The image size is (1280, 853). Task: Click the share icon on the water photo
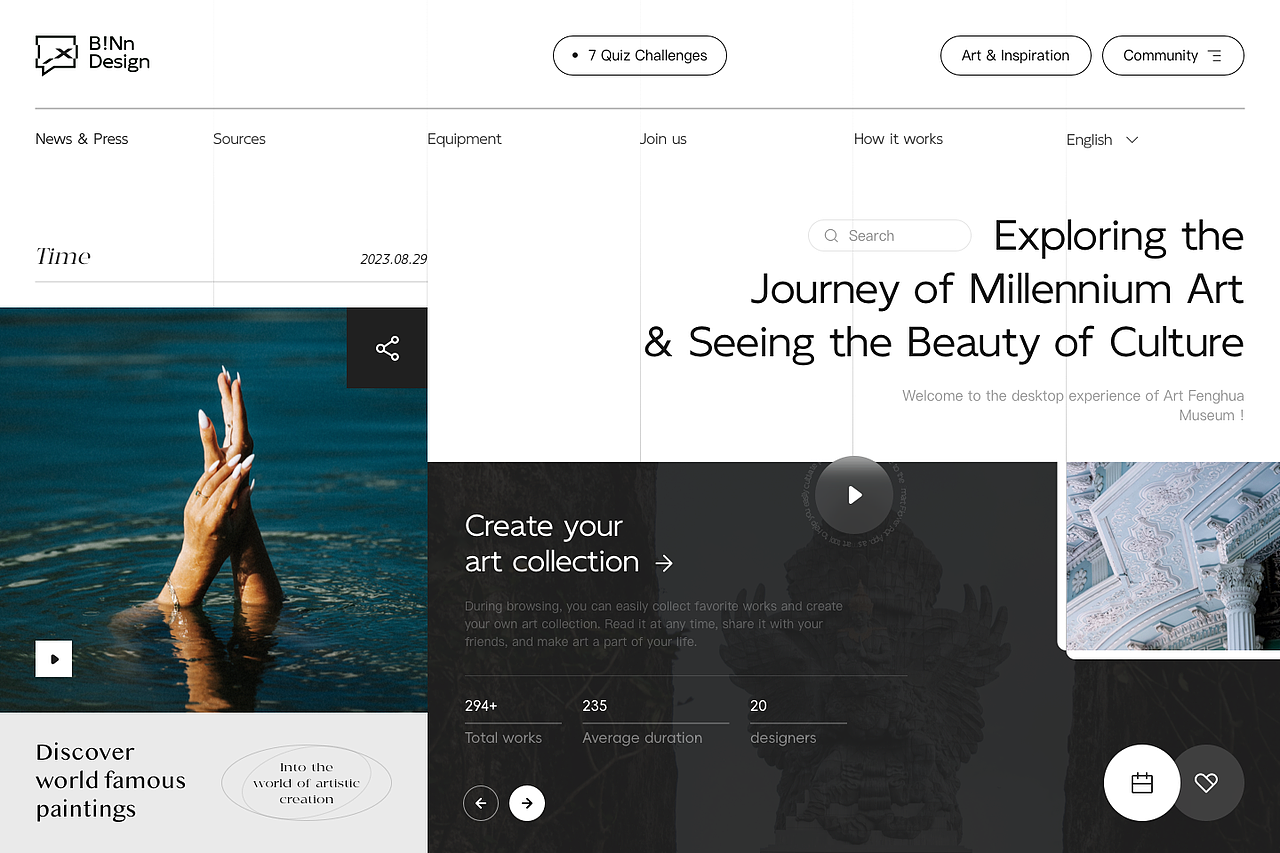pos(387,348)
